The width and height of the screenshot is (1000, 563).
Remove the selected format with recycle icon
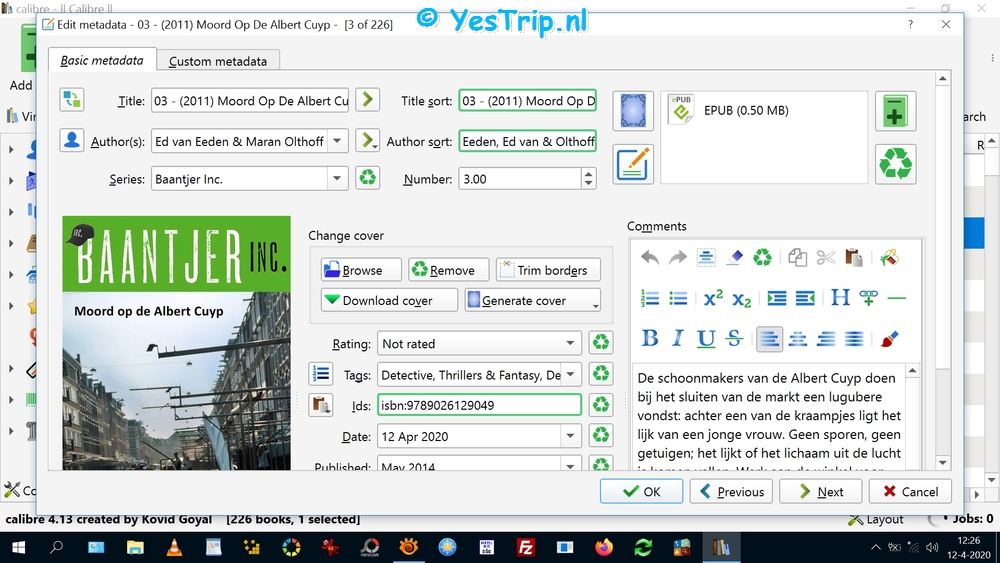(x=895, y=164)
